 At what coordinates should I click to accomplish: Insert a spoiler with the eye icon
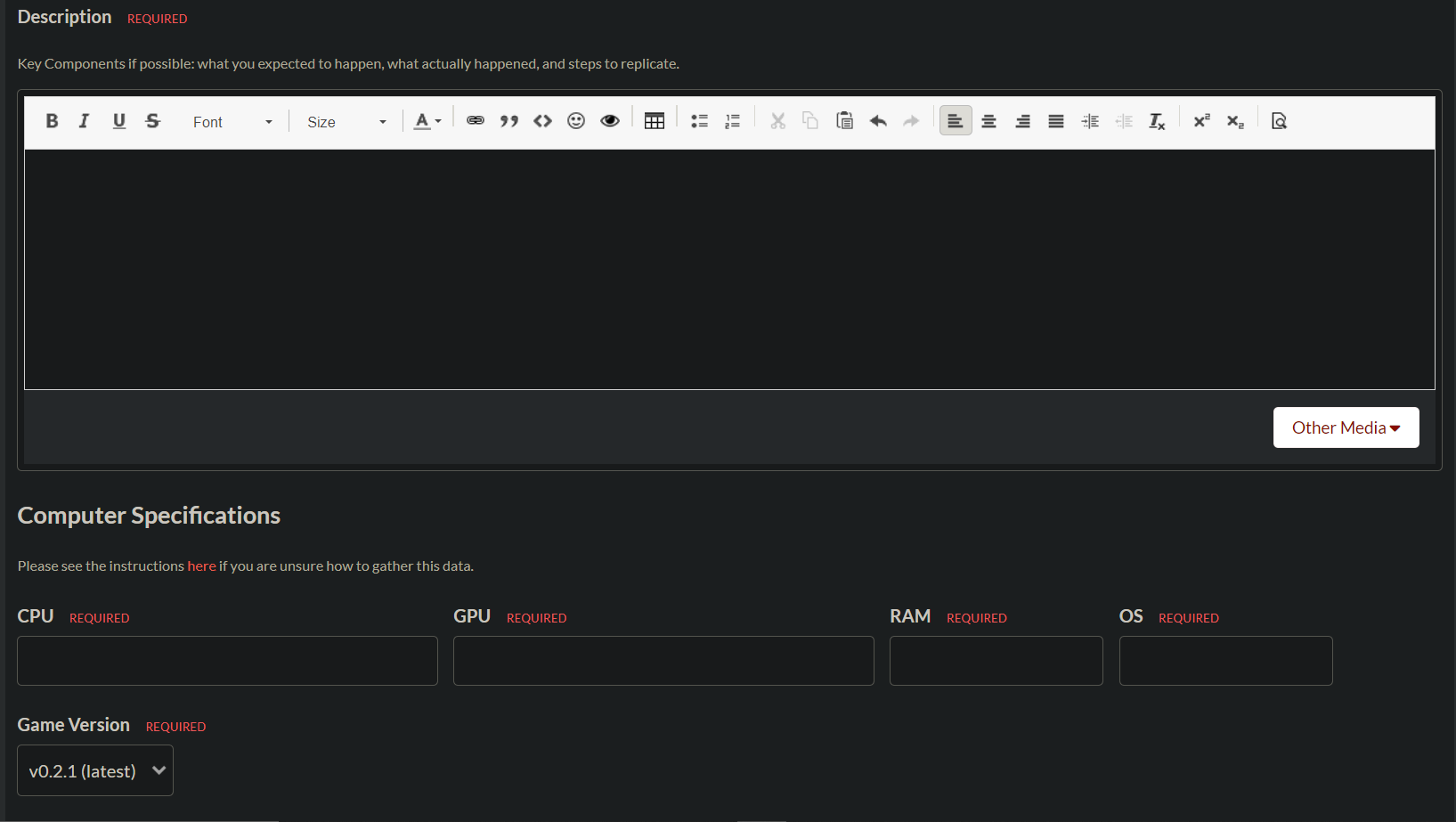pyautogui.click(x=610, y=121)
